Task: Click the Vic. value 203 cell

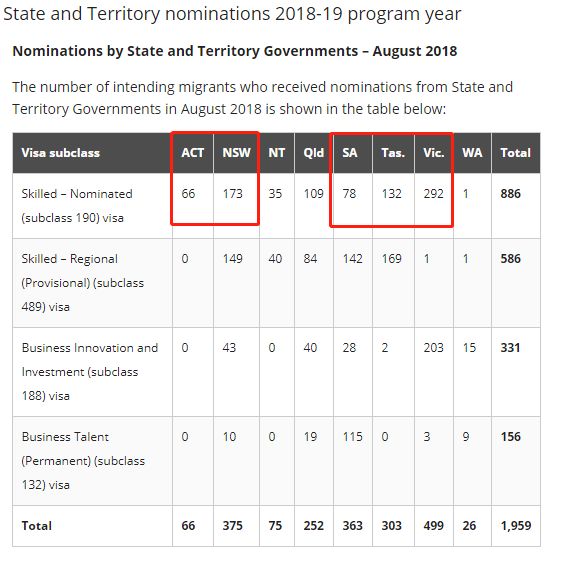Action: (434, 348)
